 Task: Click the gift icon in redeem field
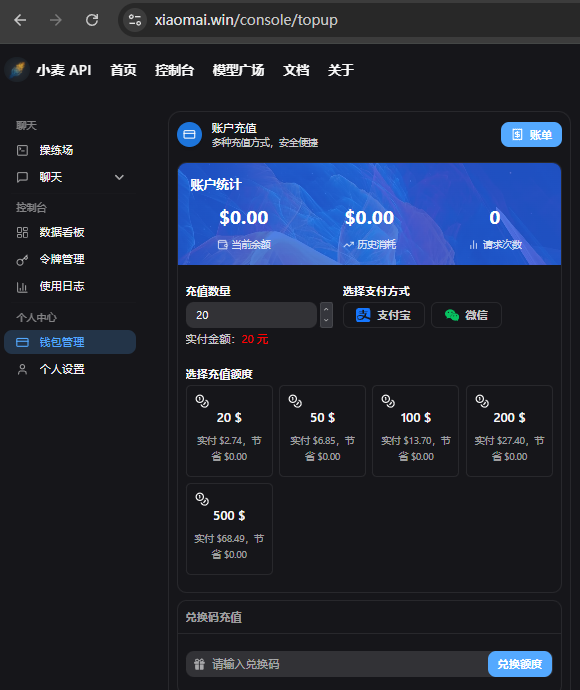(199, 664)
